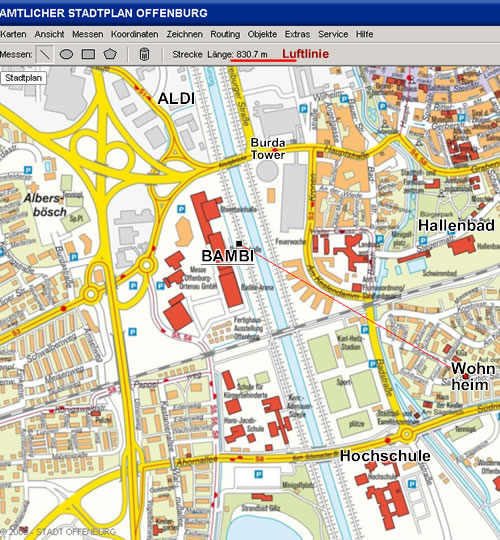The width and height of the screenshot is (500, 540).
Task: Click the Hans-Jacob-Schule label
Action: (244, 425)
